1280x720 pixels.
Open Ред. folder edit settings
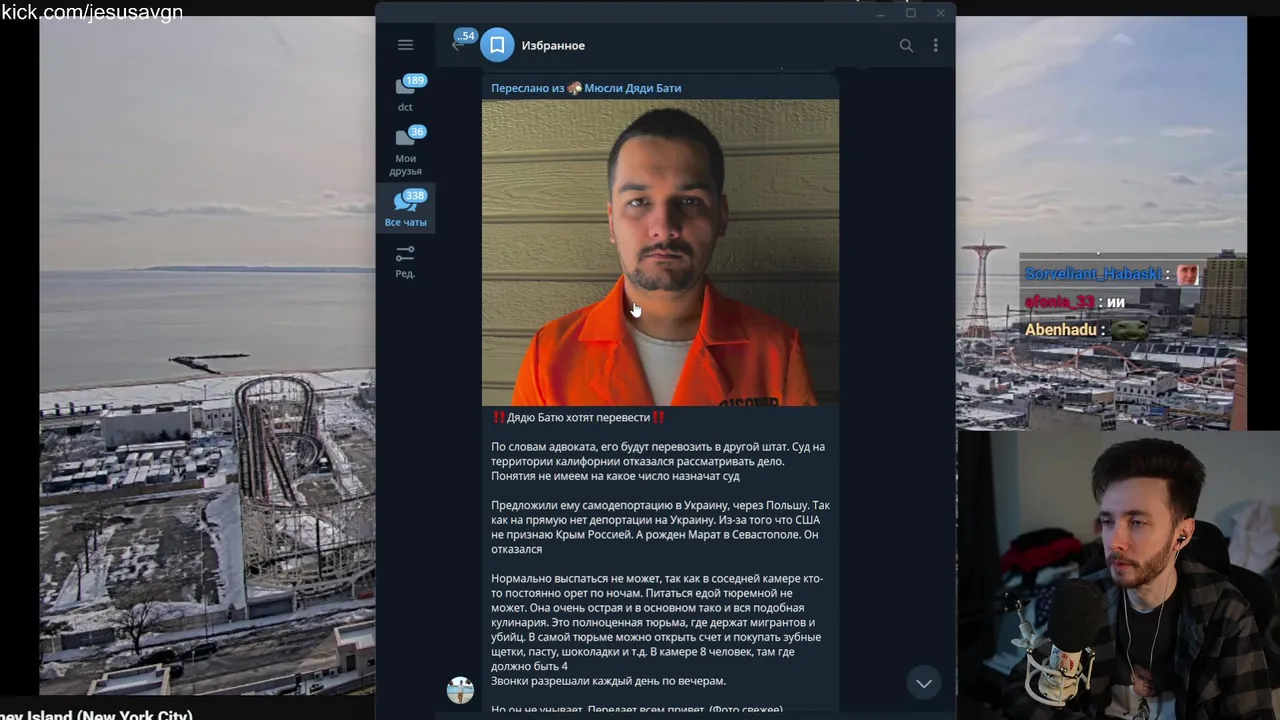(x=405, y=261)
